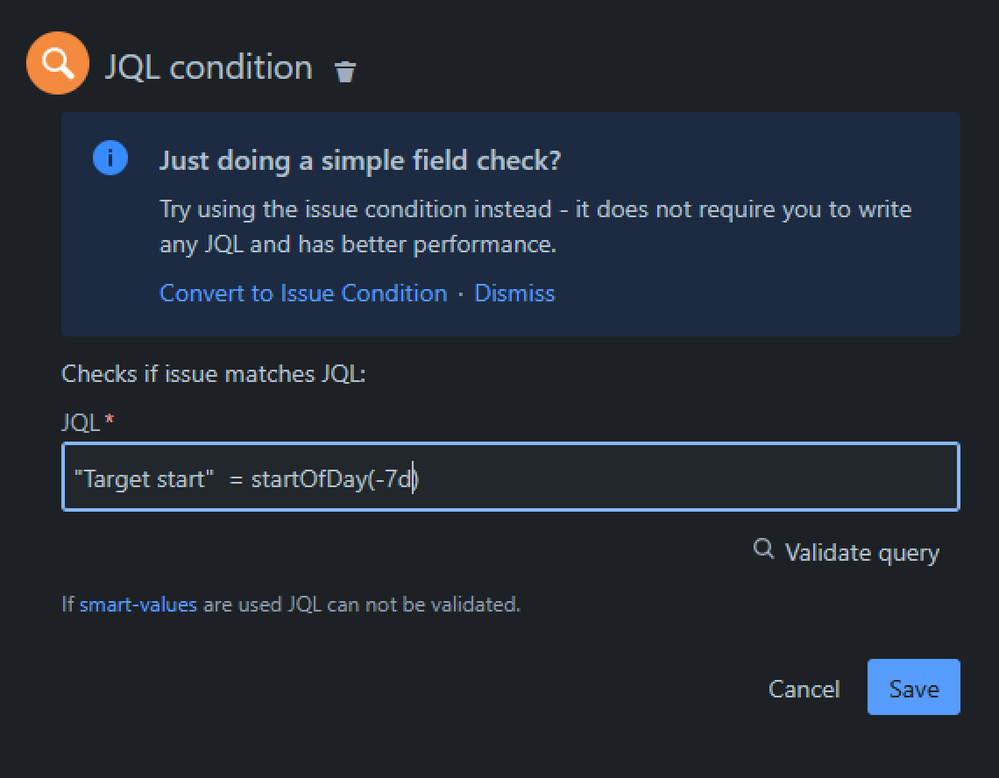Viewport: 999px width, 778px height.
Task: Click the red required asterisk
Action: point(109,421)
